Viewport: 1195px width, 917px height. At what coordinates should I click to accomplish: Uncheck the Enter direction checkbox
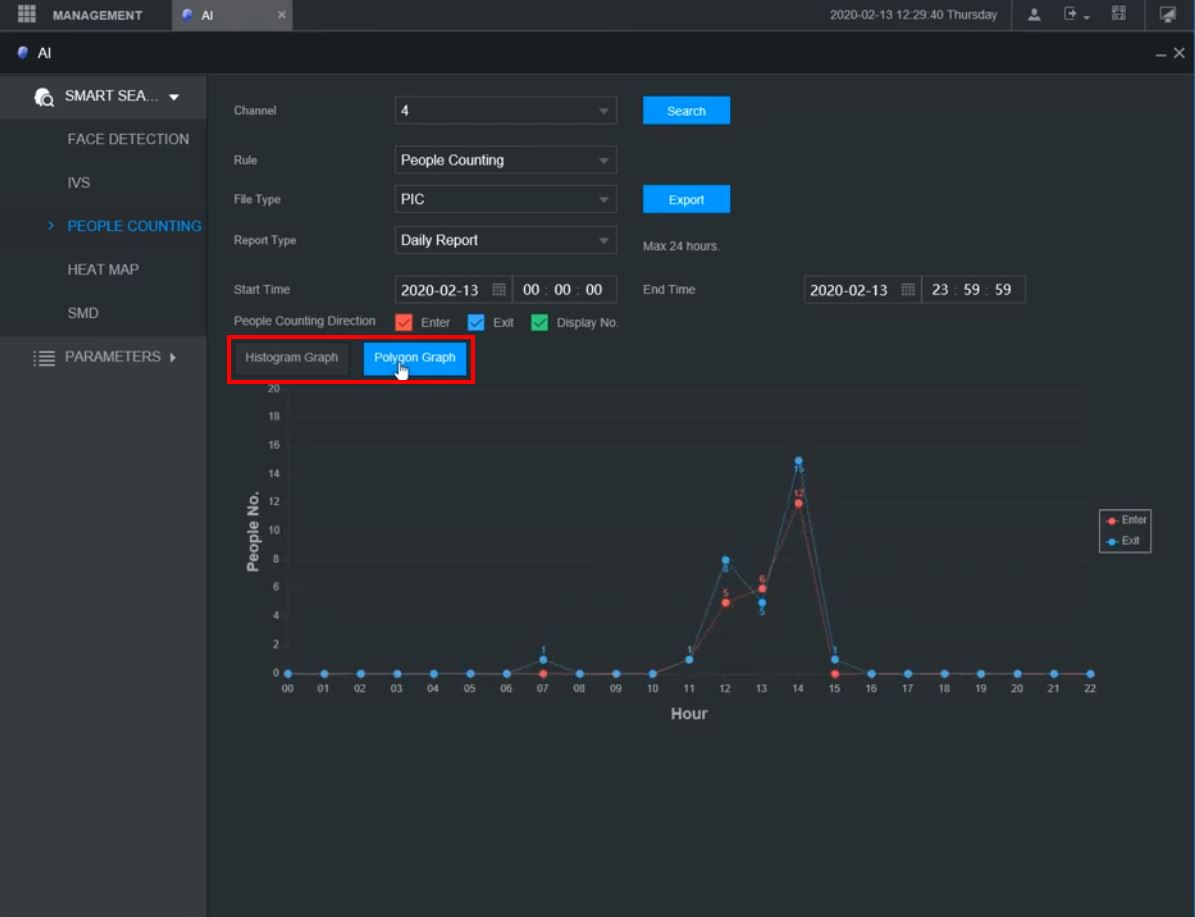click(404, 322)
